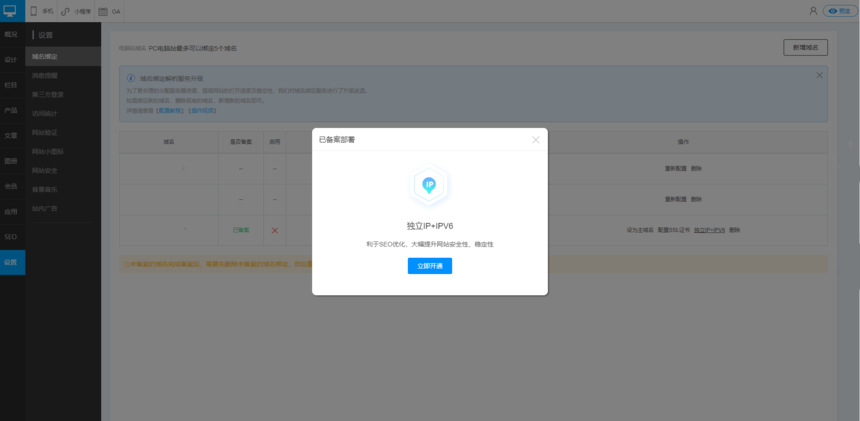
Task: Click the 立即开通 button
Action: pos(429,266)
